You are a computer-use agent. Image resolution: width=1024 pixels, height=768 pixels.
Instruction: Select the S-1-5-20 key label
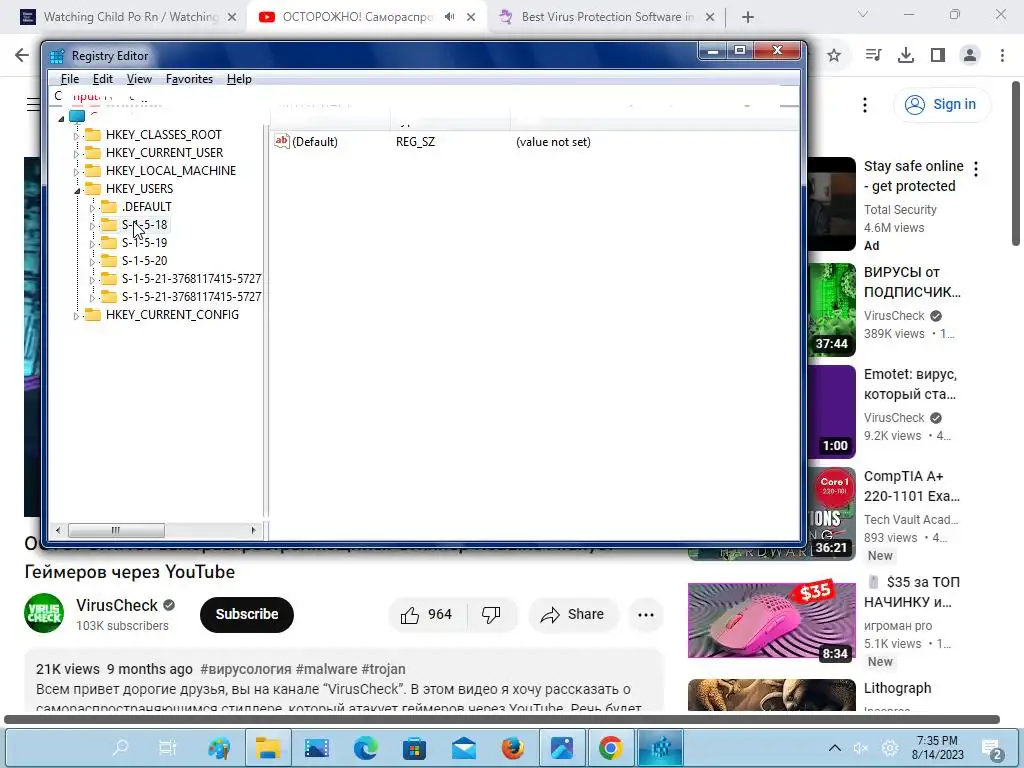(x=144, y=261)
